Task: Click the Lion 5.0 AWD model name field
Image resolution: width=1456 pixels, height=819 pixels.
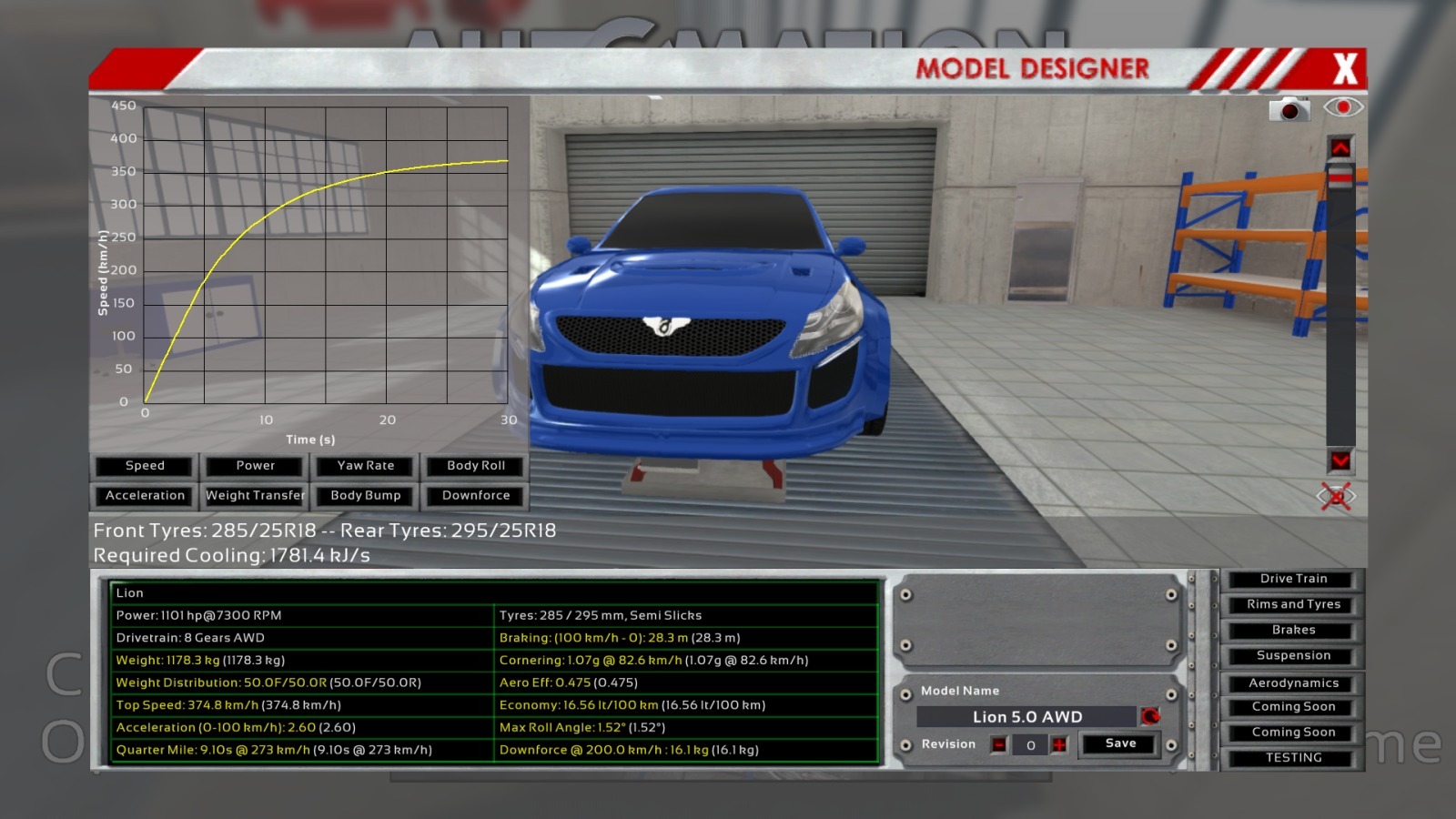Action: coord(1026,717)
